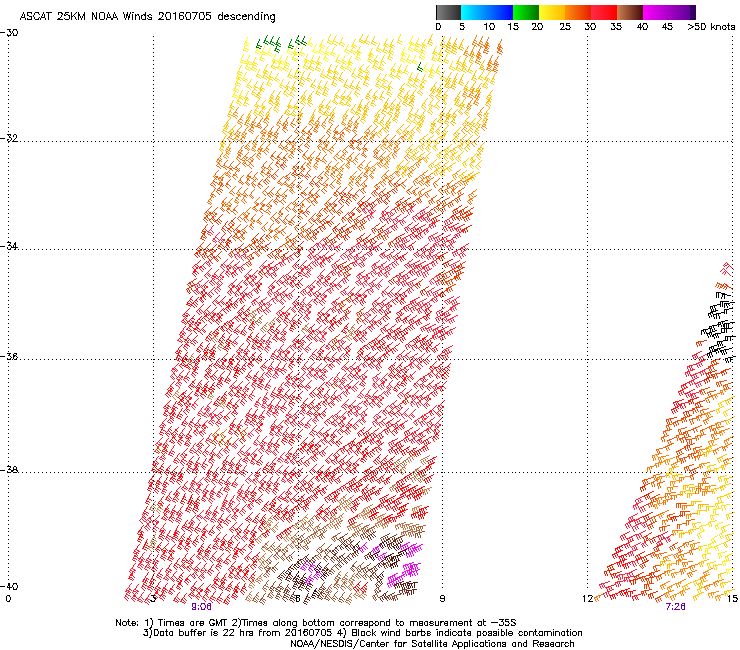Click the red 30-35 knots color band
The height and width of the screenshot is (650, 740).
(604, 12)
